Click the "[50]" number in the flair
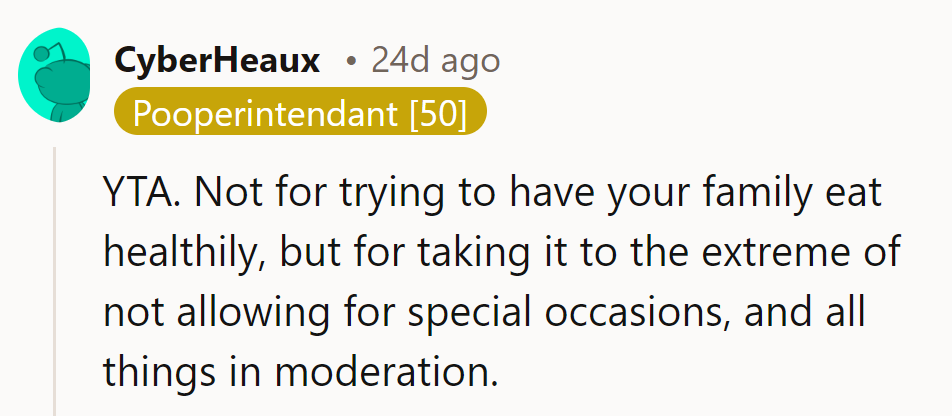 pyautogui.click(x=438, y=113)
